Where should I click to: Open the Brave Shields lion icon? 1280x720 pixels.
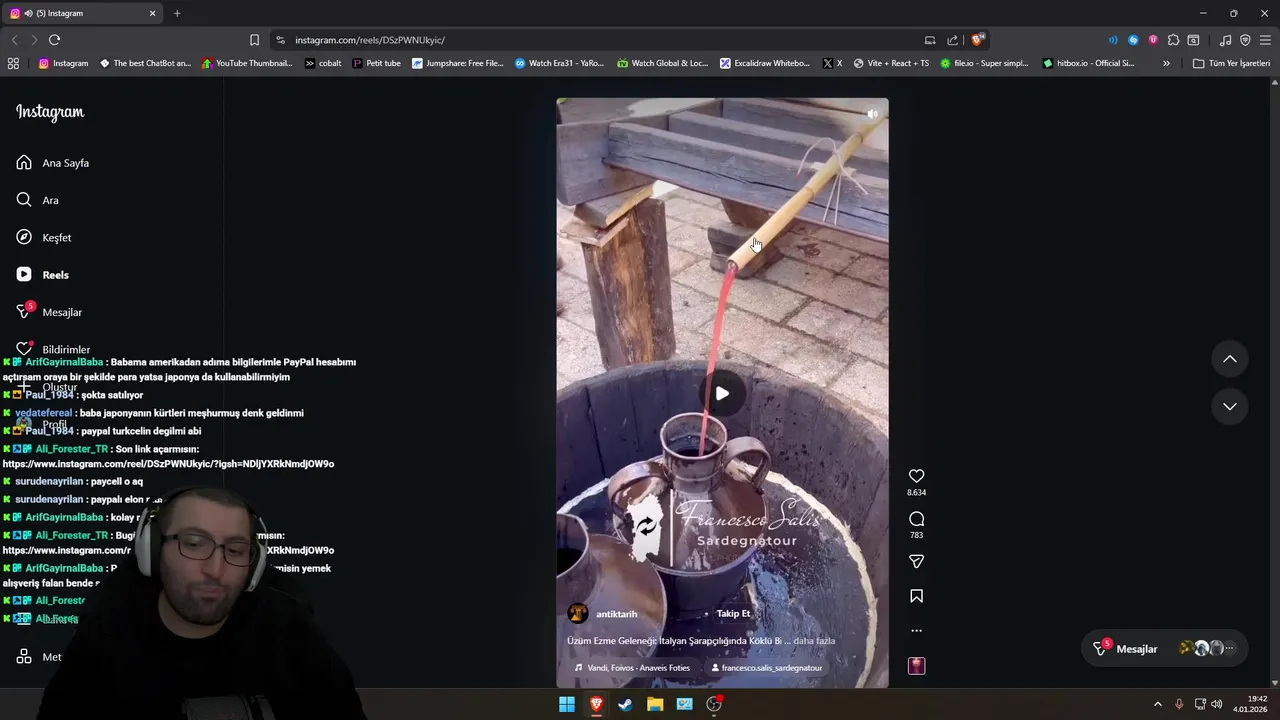pos(977,40)
